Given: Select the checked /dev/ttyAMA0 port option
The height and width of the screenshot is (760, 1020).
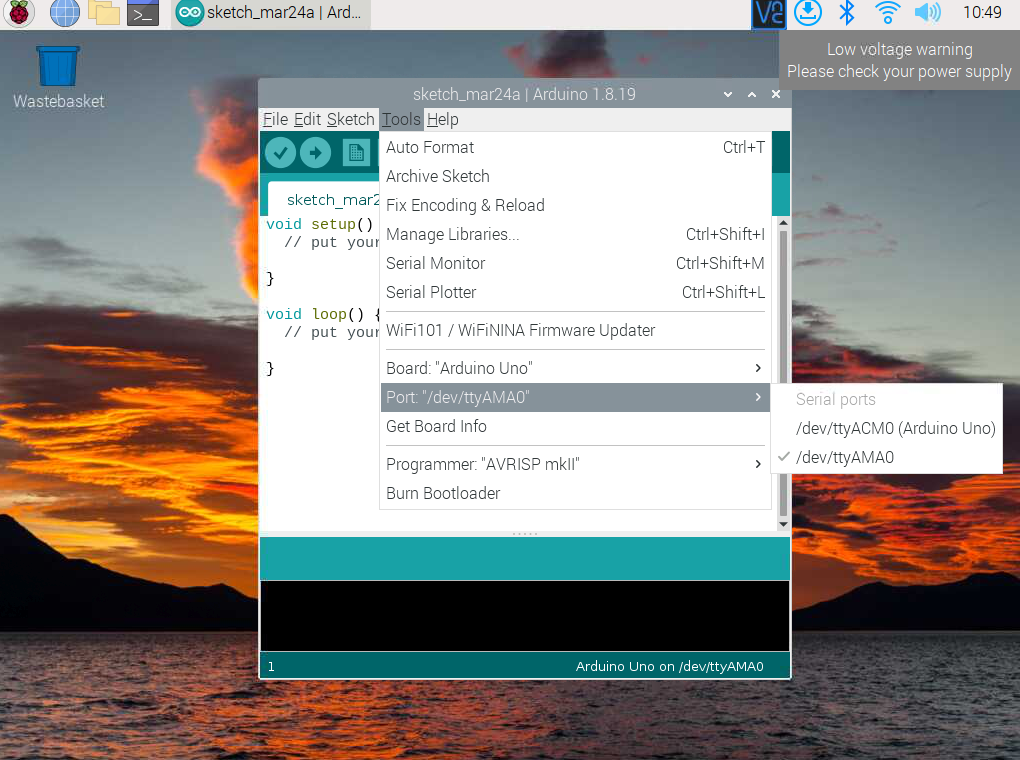Looking at the screenshot, I should click(x=845, y=457).
